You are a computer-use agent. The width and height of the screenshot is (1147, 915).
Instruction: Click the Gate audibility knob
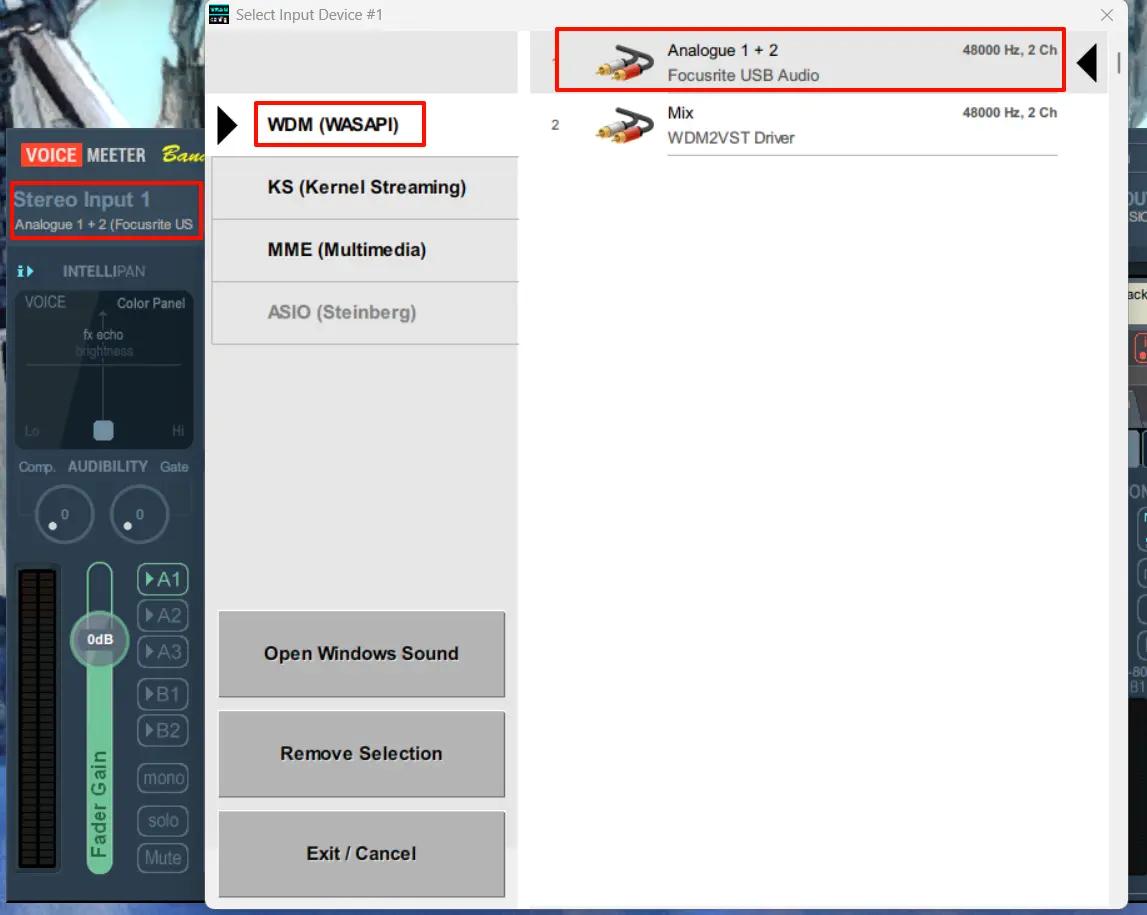pos(139,514)
